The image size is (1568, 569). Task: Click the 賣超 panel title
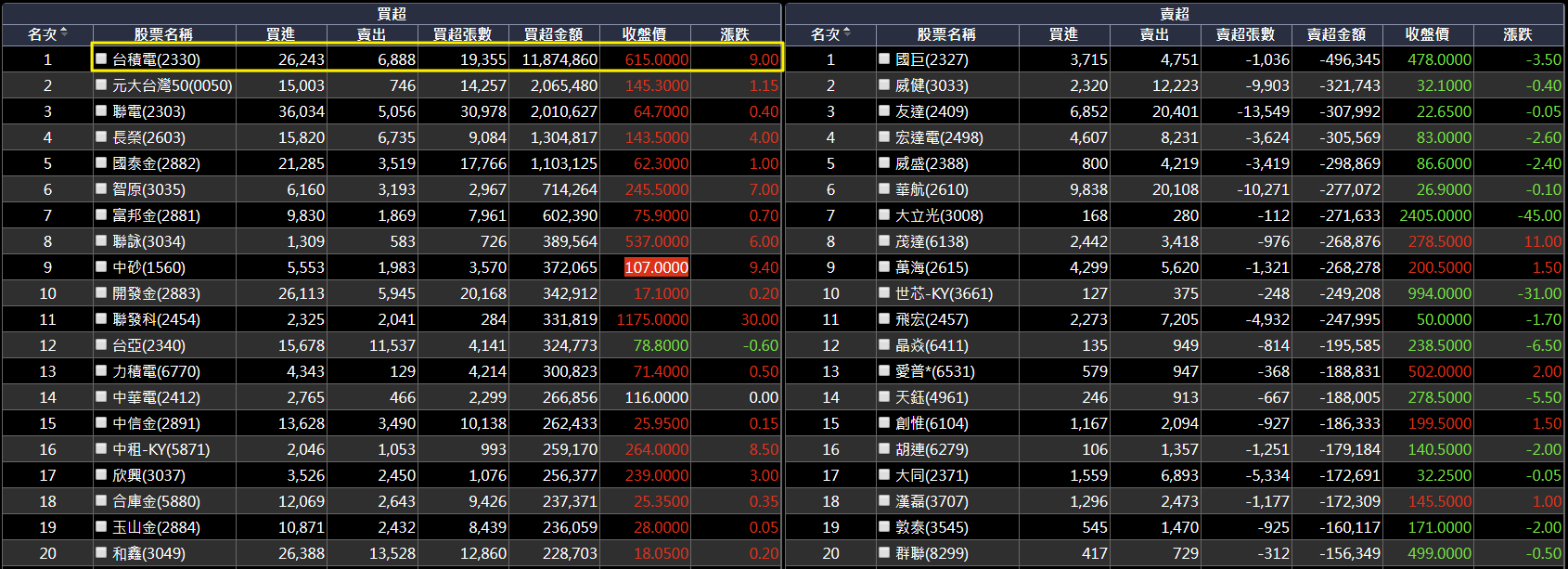[1175, 14]
